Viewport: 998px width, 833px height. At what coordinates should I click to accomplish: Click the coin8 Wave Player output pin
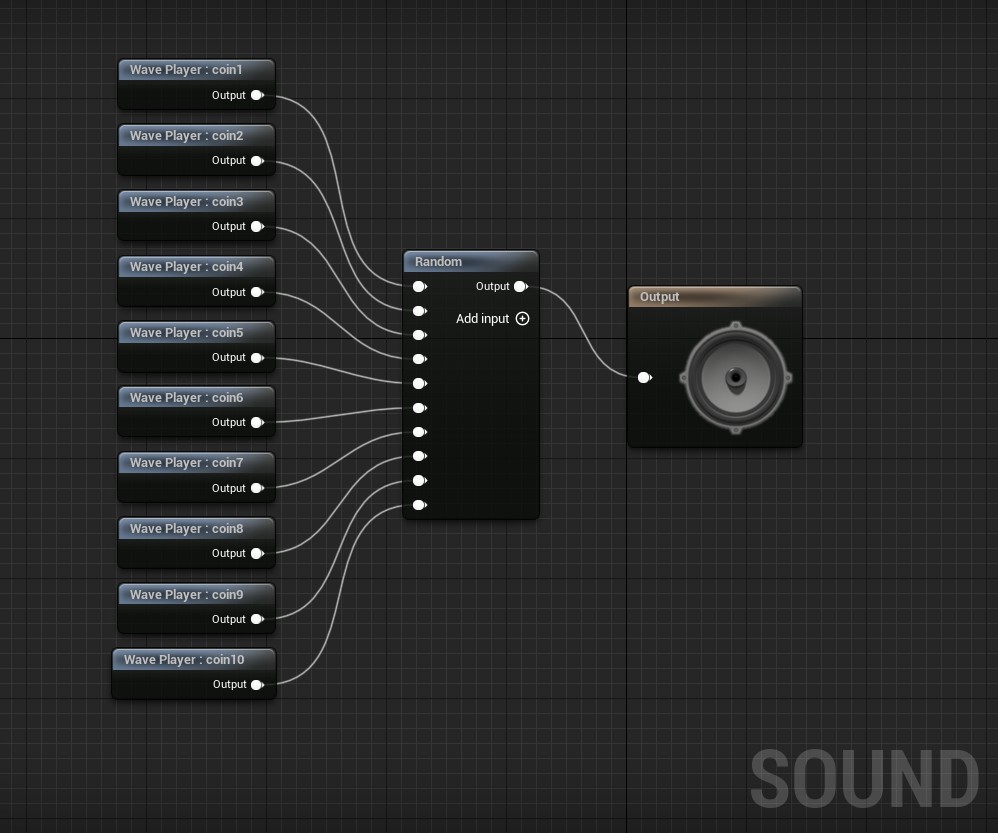tap(257, 554)
